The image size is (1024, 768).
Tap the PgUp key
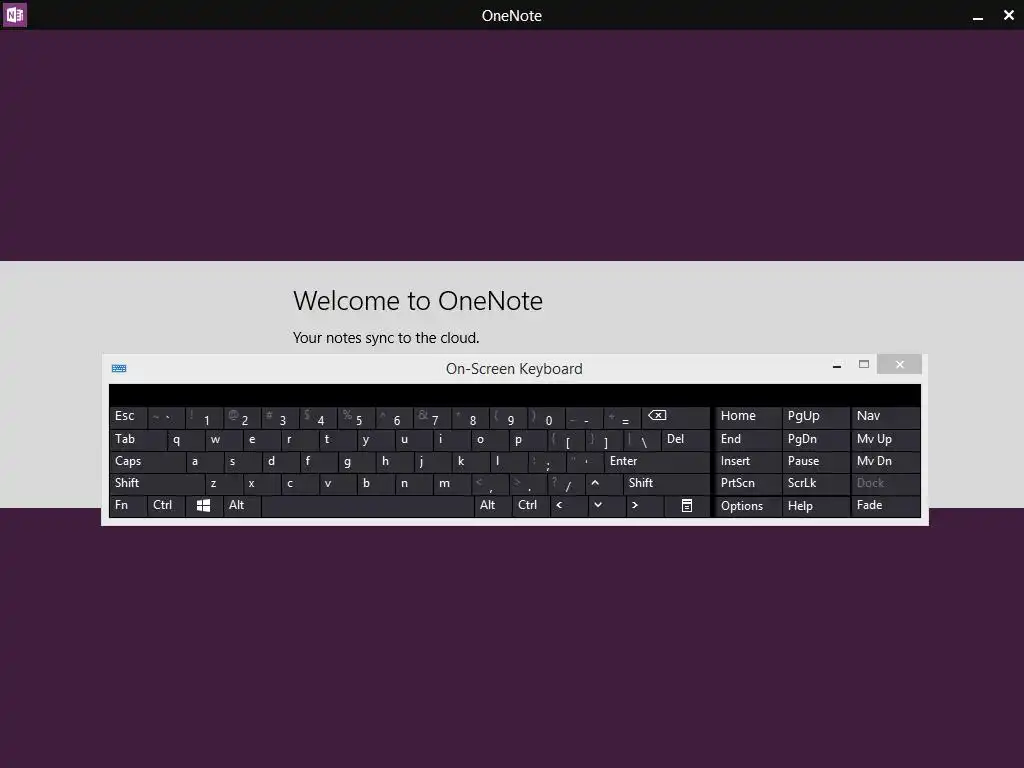pos(815,417)
